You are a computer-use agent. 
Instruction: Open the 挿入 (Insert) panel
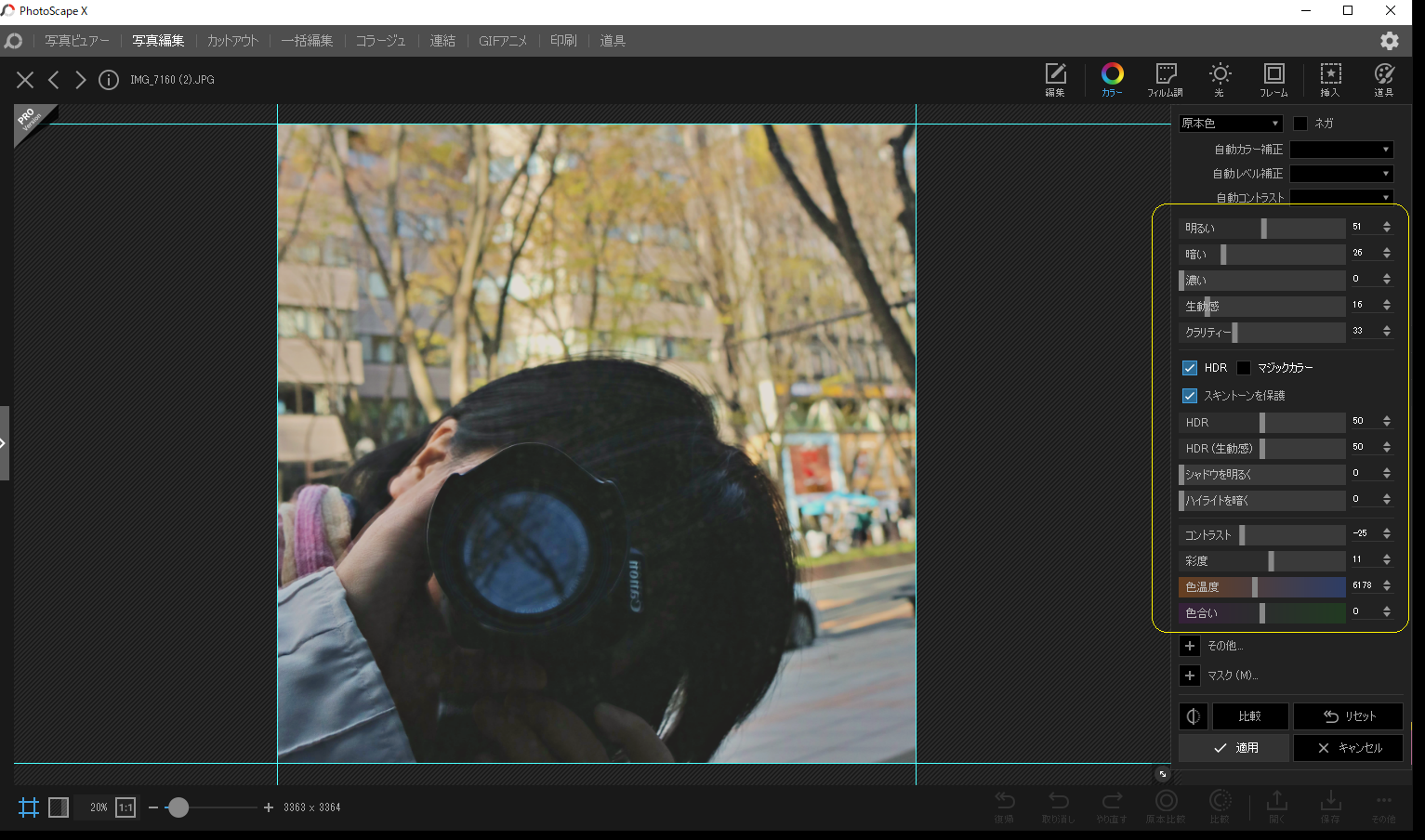1330,80
